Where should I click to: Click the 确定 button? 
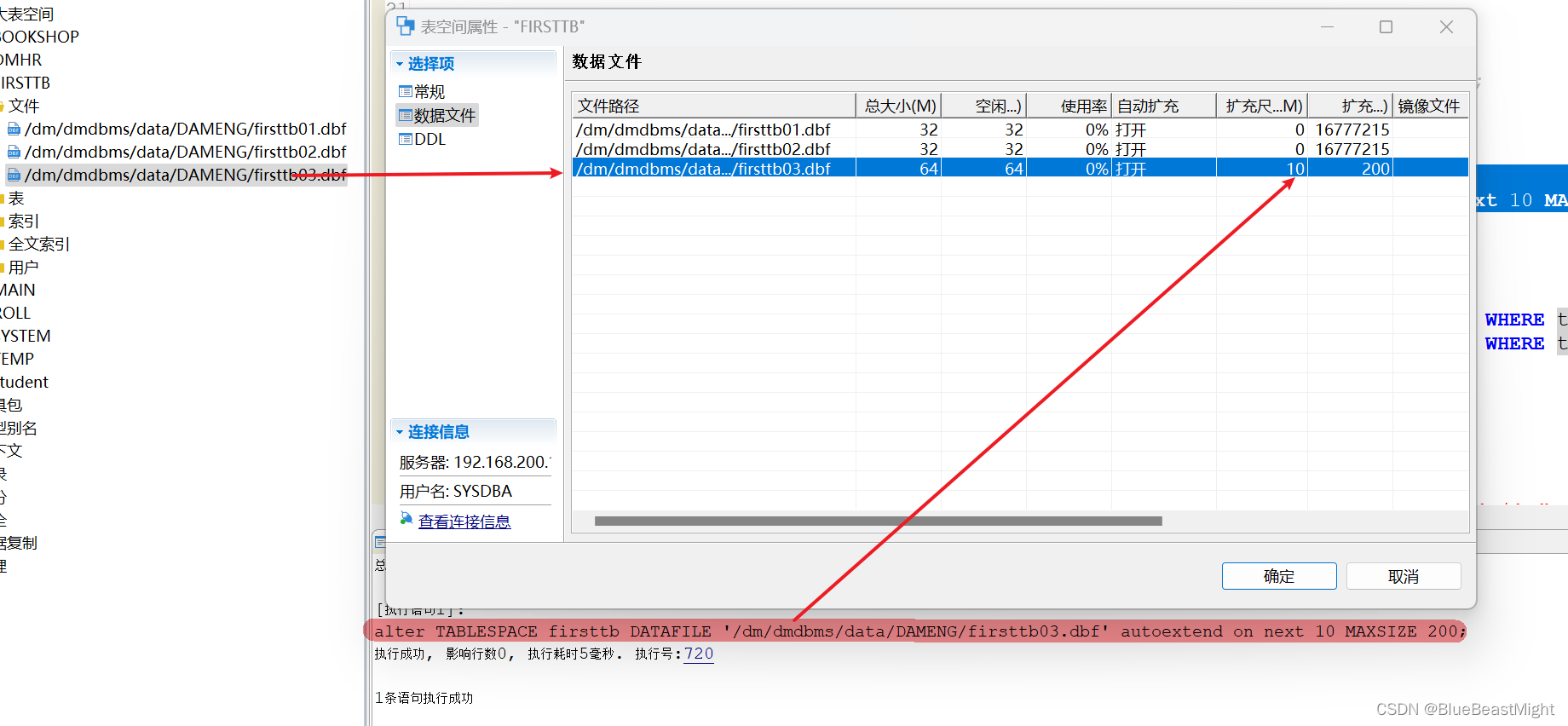pyautogui.click(x=1278, y=576)
